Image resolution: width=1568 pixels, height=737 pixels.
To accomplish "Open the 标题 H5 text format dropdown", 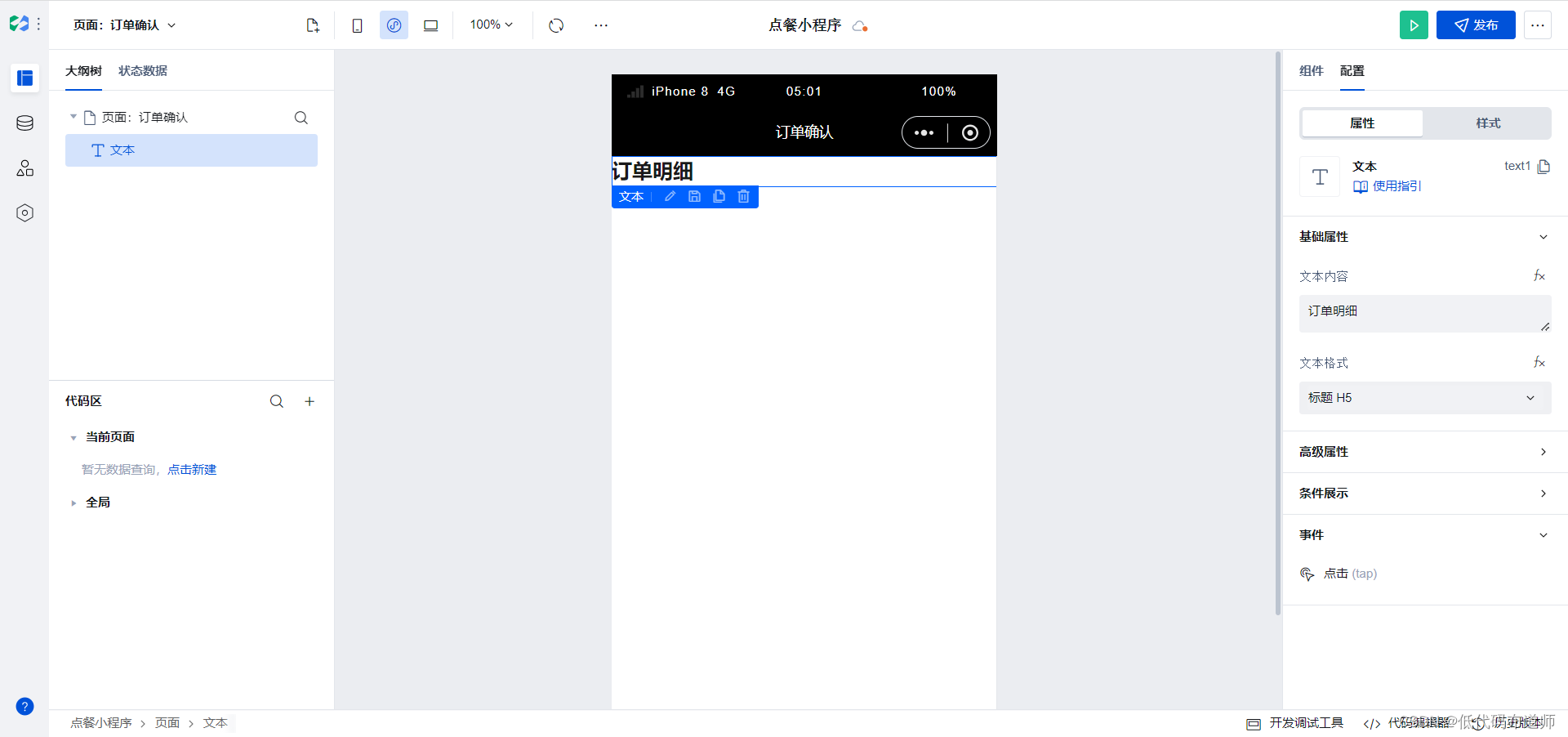I will pos(1425,398).
